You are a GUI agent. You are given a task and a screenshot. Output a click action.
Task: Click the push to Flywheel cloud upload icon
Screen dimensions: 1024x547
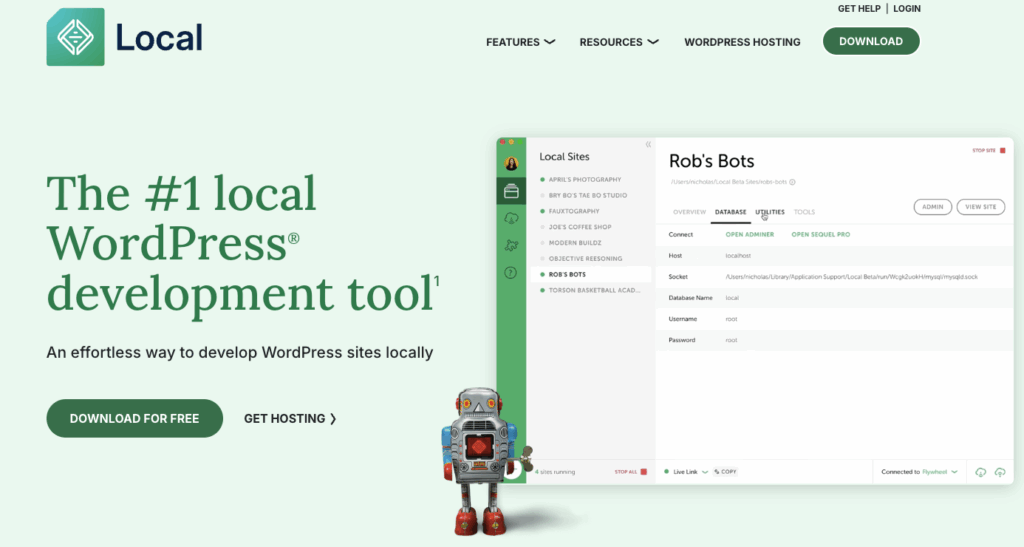click(x=1000, y=472)
